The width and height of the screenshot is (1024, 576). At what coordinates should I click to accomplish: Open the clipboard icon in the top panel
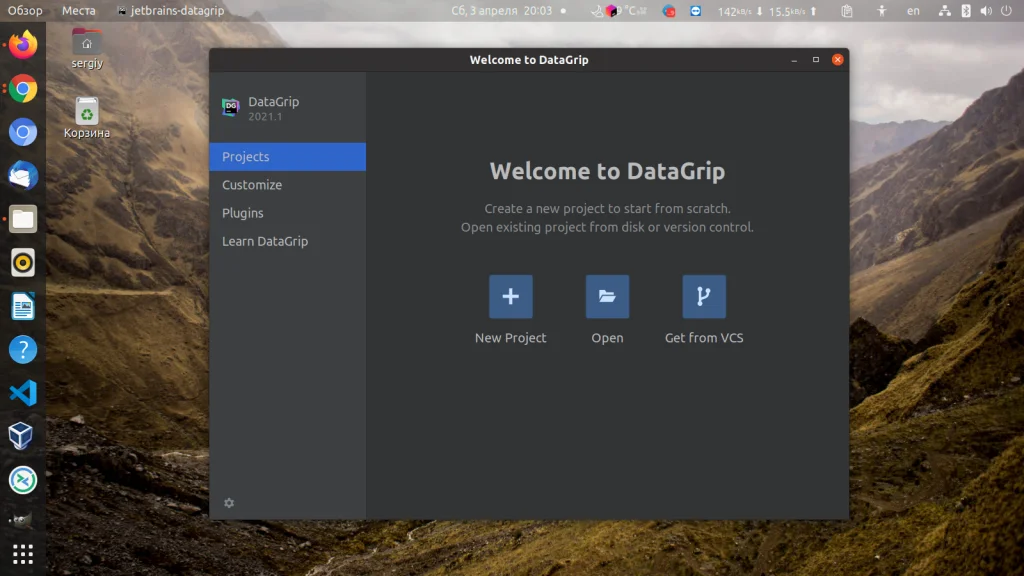845,11
